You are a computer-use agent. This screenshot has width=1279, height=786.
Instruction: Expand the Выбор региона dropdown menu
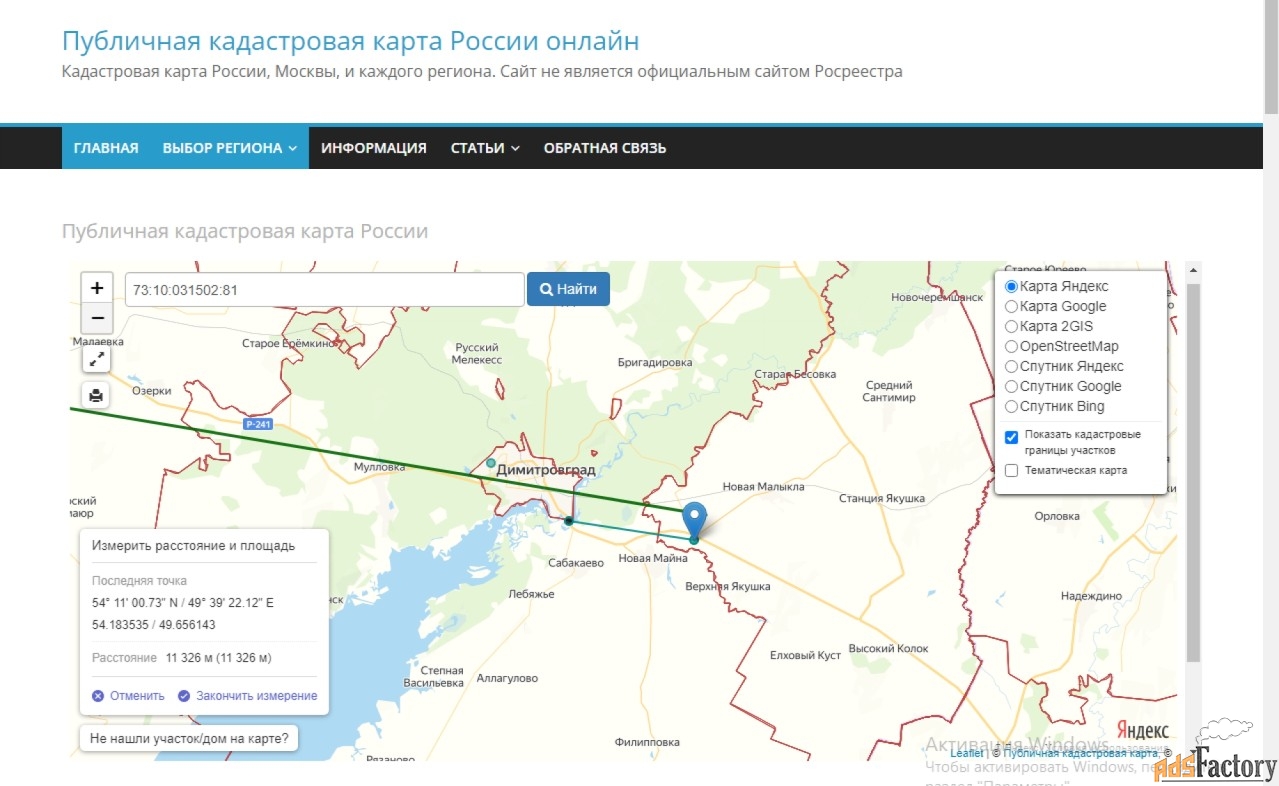[x=229, y=148]
